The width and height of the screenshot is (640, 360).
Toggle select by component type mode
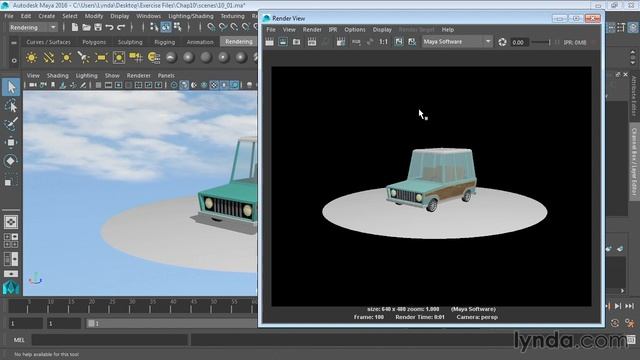pyautogui.click(x=178, y=27)
